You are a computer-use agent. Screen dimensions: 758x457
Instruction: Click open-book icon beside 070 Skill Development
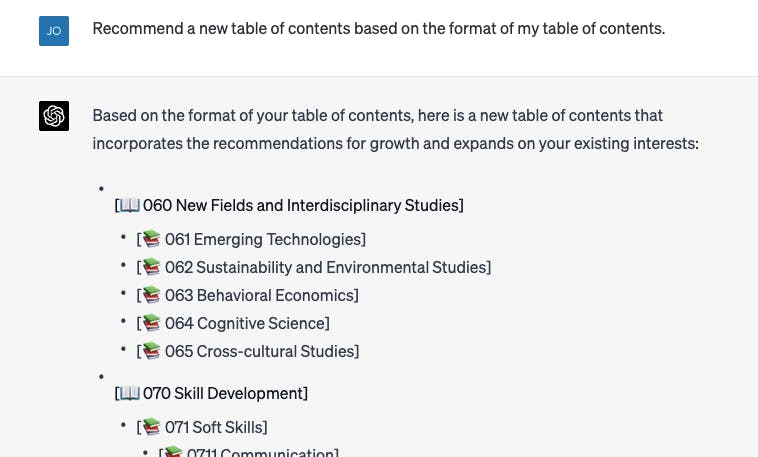click(130, 394)
